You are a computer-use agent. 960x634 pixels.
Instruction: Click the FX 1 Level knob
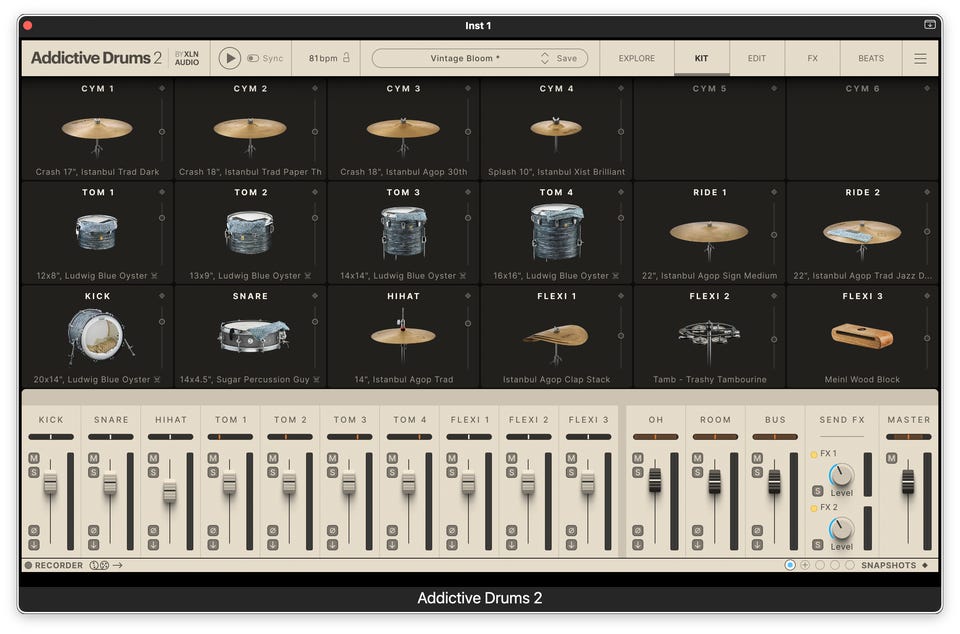841,475
